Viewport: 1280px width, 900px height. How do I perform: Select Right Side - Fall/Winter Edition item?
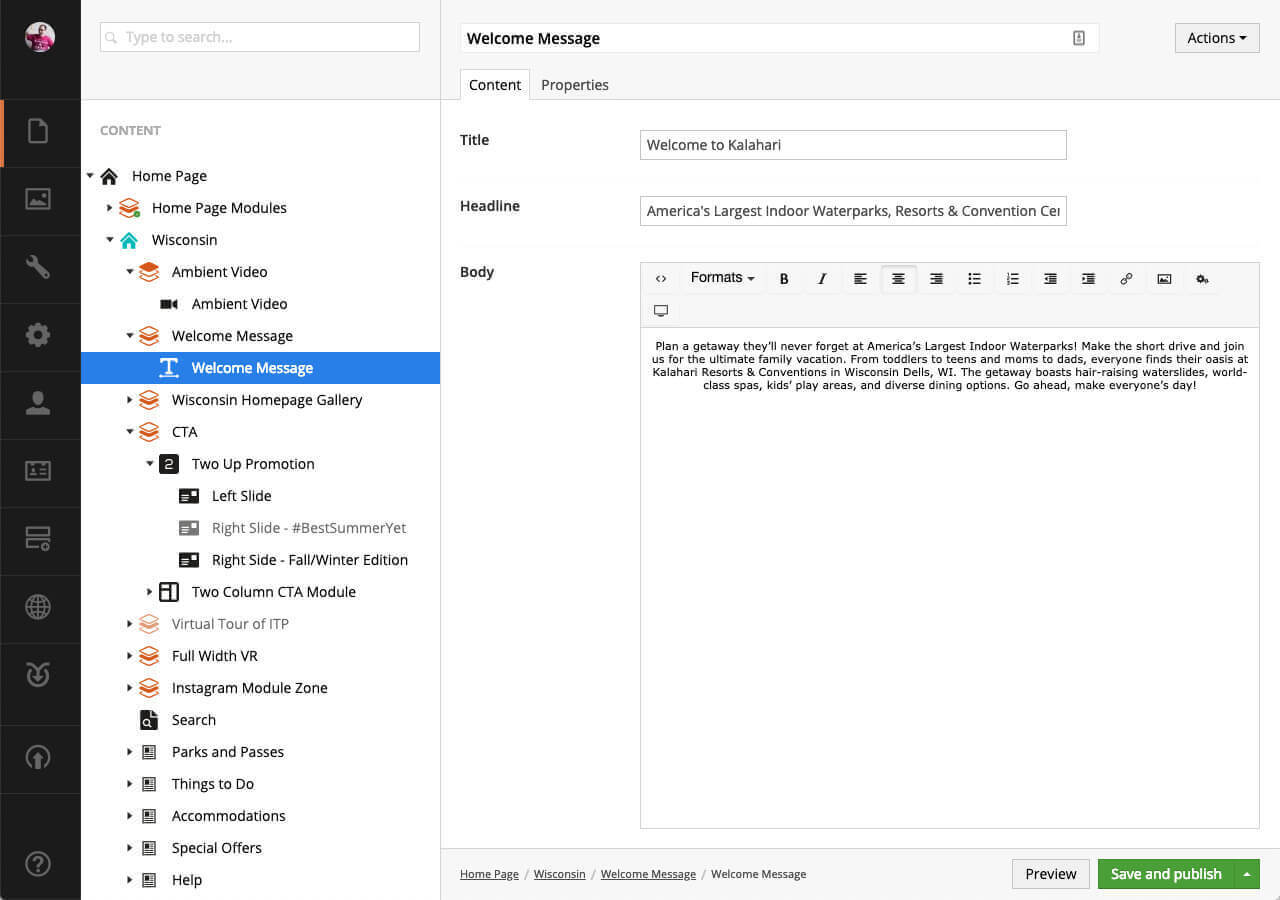point(310,560)
